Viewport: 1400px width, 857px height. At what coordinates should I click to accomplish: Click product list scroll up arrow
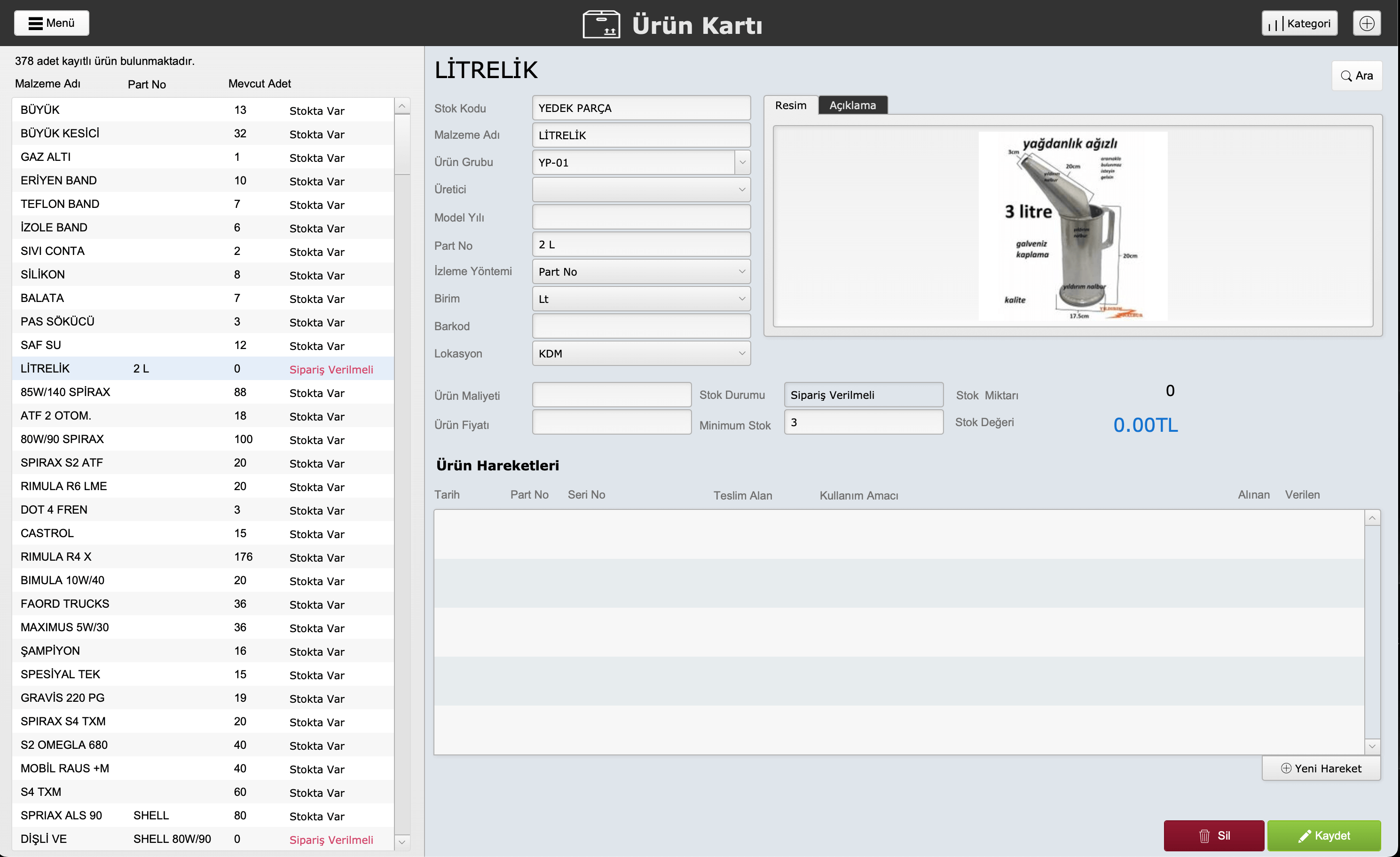[x=401, y=106]
